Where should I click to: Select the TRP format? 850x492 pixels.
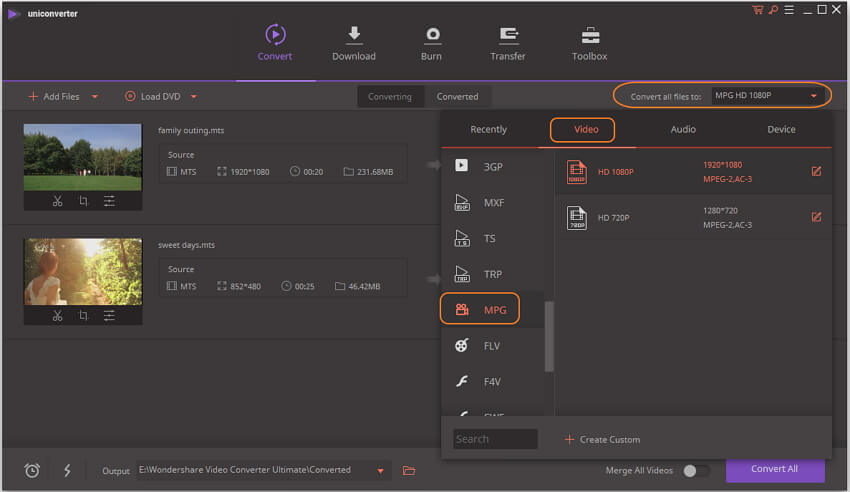pos(492,274)
